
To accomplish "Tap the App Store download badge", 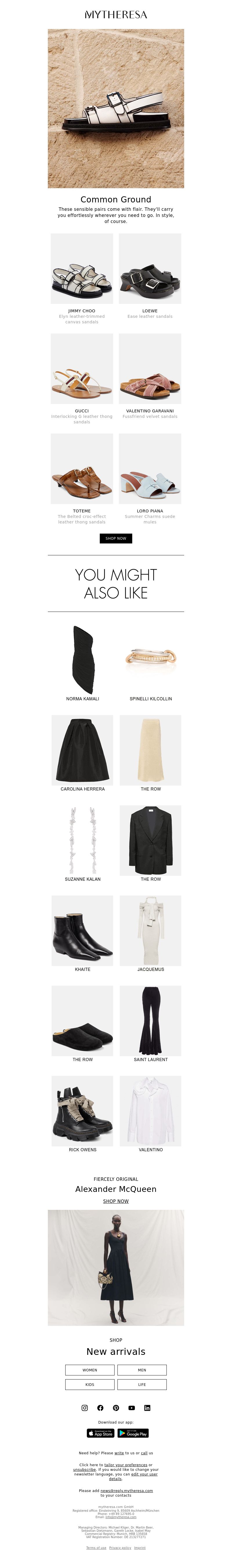I will click(100, 1433).
